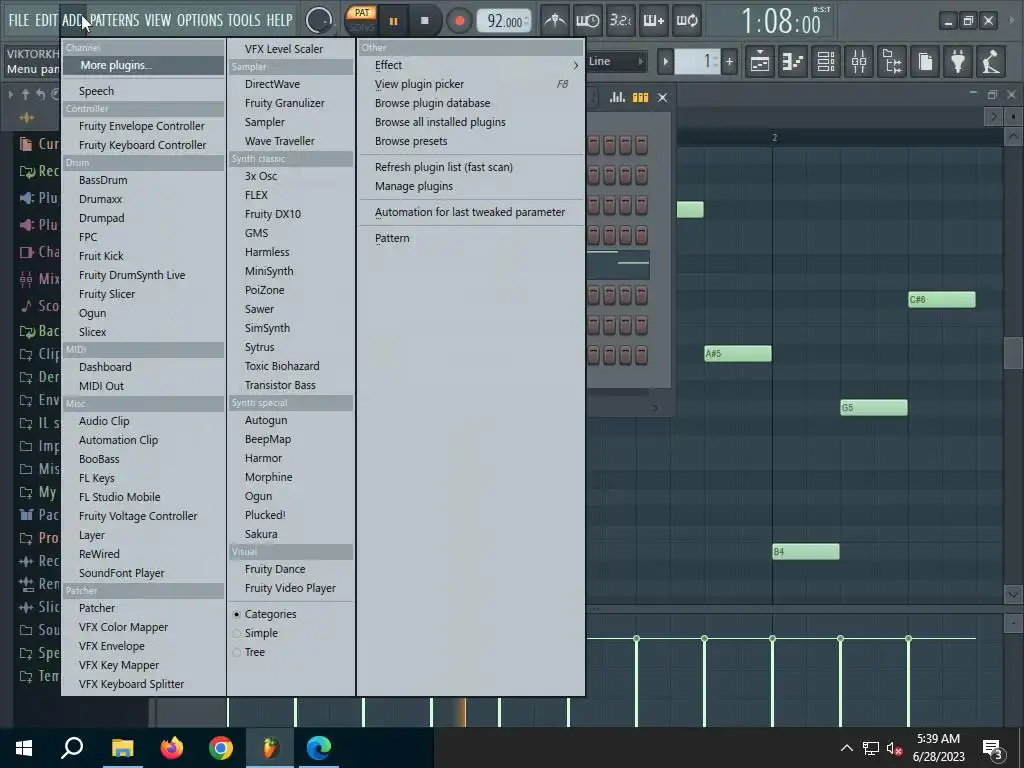Toggle the Browser toolbar icon

pos(892,62)
